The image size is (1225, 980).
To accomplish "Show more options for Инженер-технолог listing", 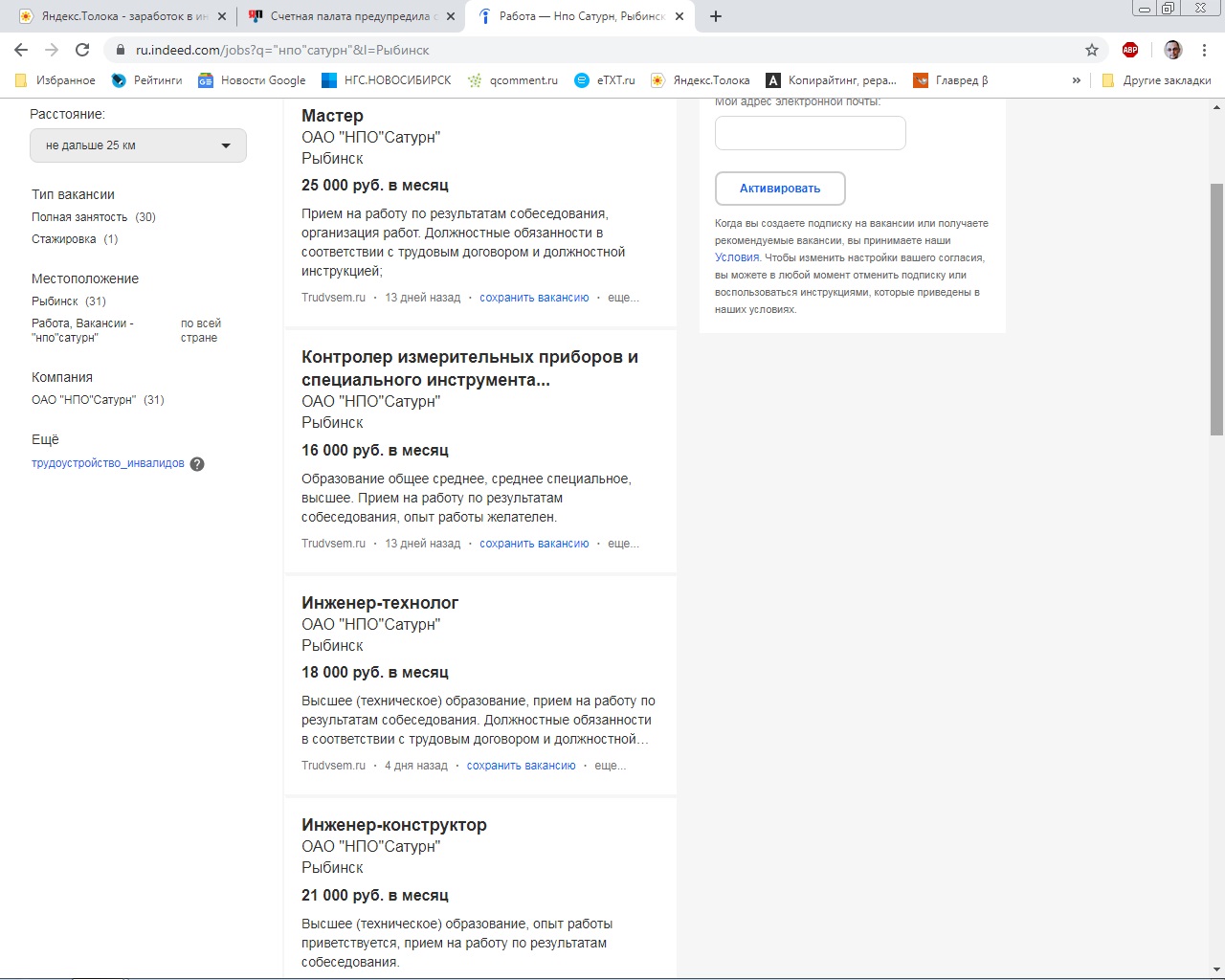I will tap(611, 766).
